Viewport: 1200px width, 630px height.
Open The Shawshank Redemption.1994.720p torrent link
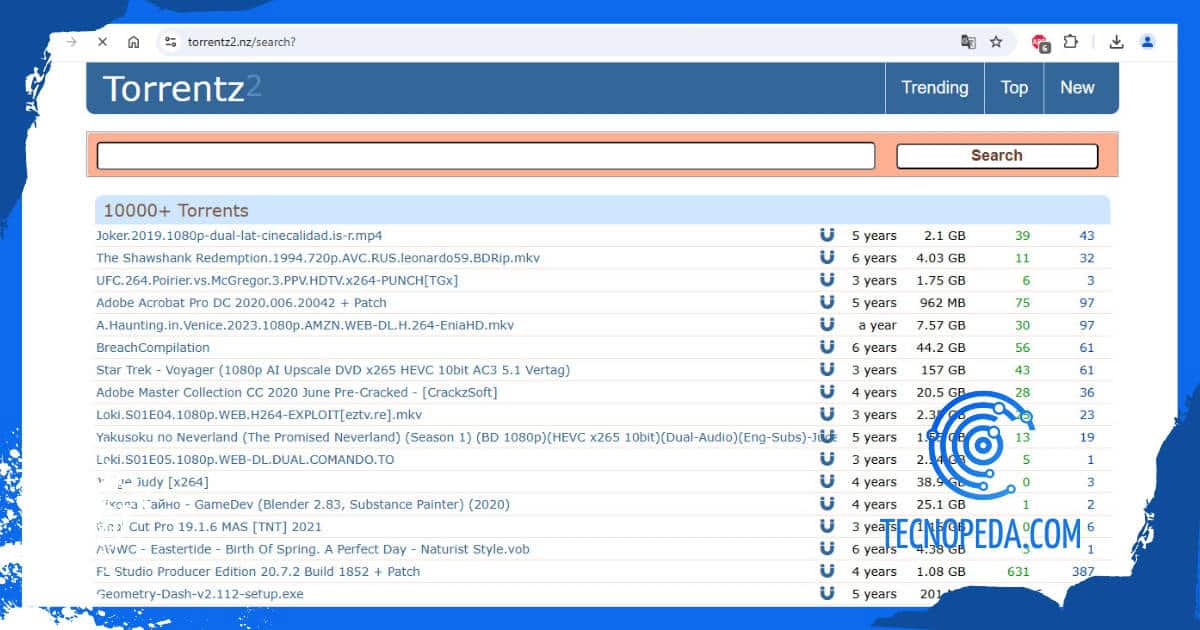point(318,258)
